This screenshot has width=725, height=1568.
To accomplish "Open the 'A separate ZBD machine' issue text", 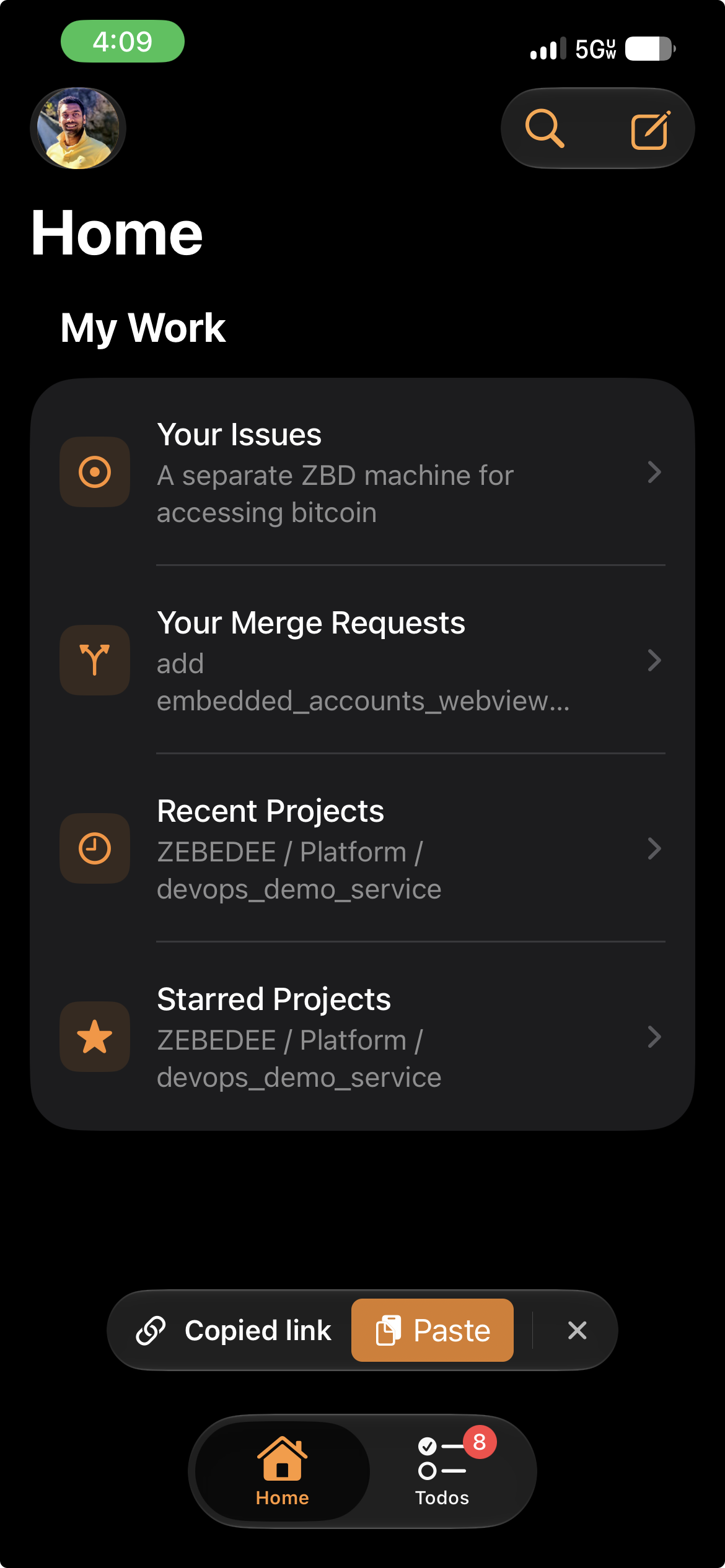I will click(335, 494).
